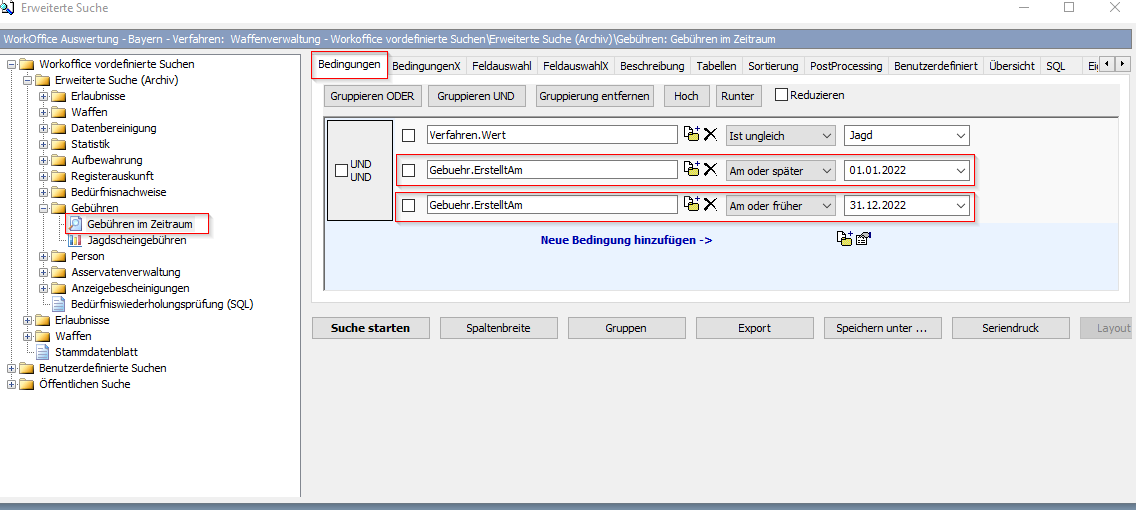Open the date dropdown showing 01.01.2022
The height and width of the screenshot is (510, 1136).
[x=961, y=170]
